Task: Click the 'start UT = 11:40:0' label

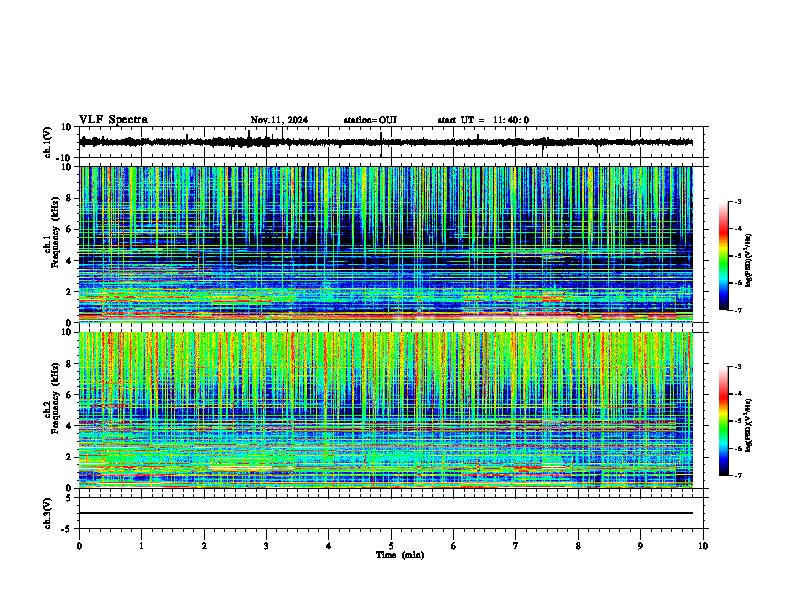Action: point(483,120)
